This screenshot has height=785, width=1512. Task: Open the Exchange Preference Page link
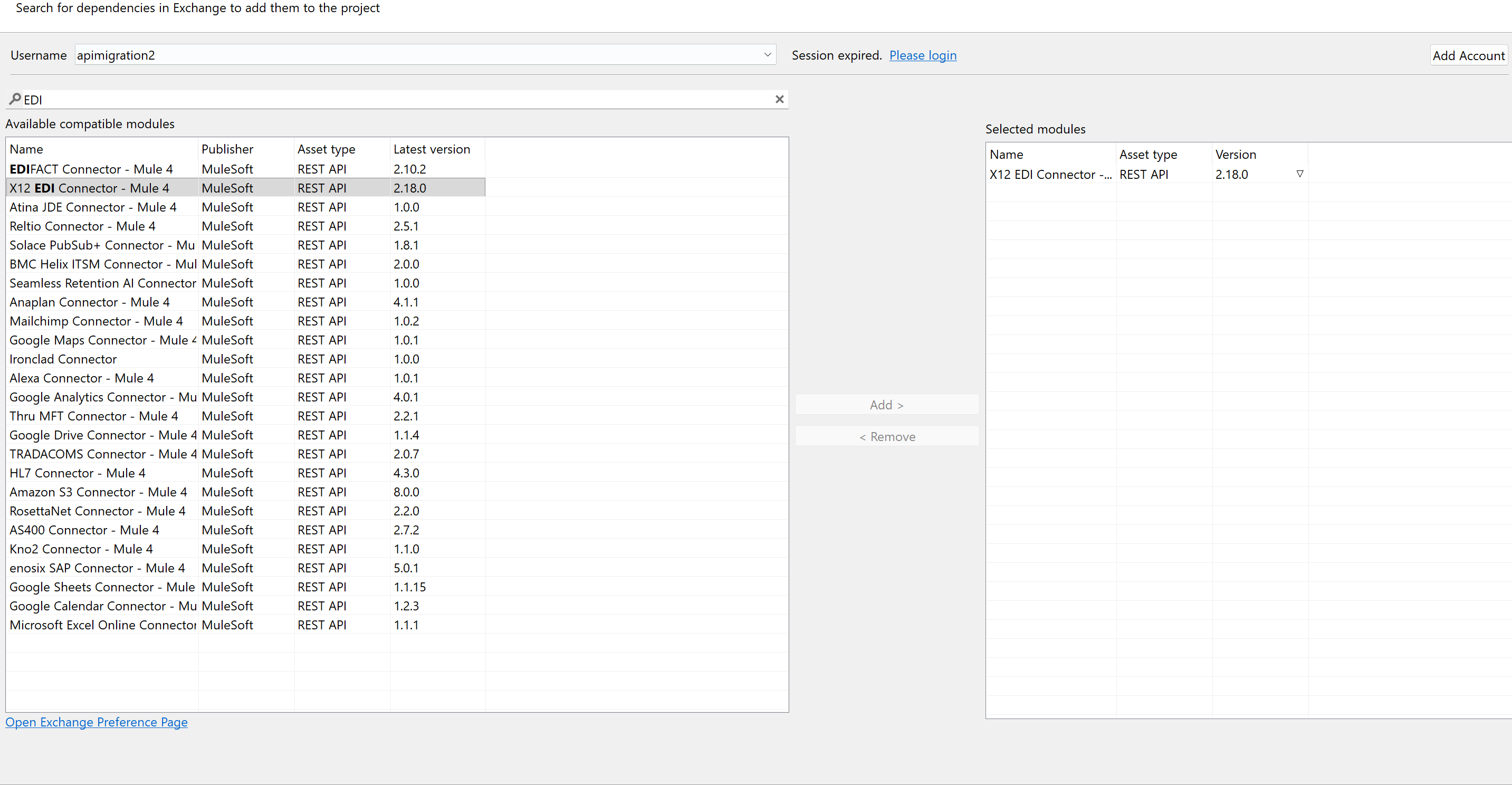click(x=96, y=722)
